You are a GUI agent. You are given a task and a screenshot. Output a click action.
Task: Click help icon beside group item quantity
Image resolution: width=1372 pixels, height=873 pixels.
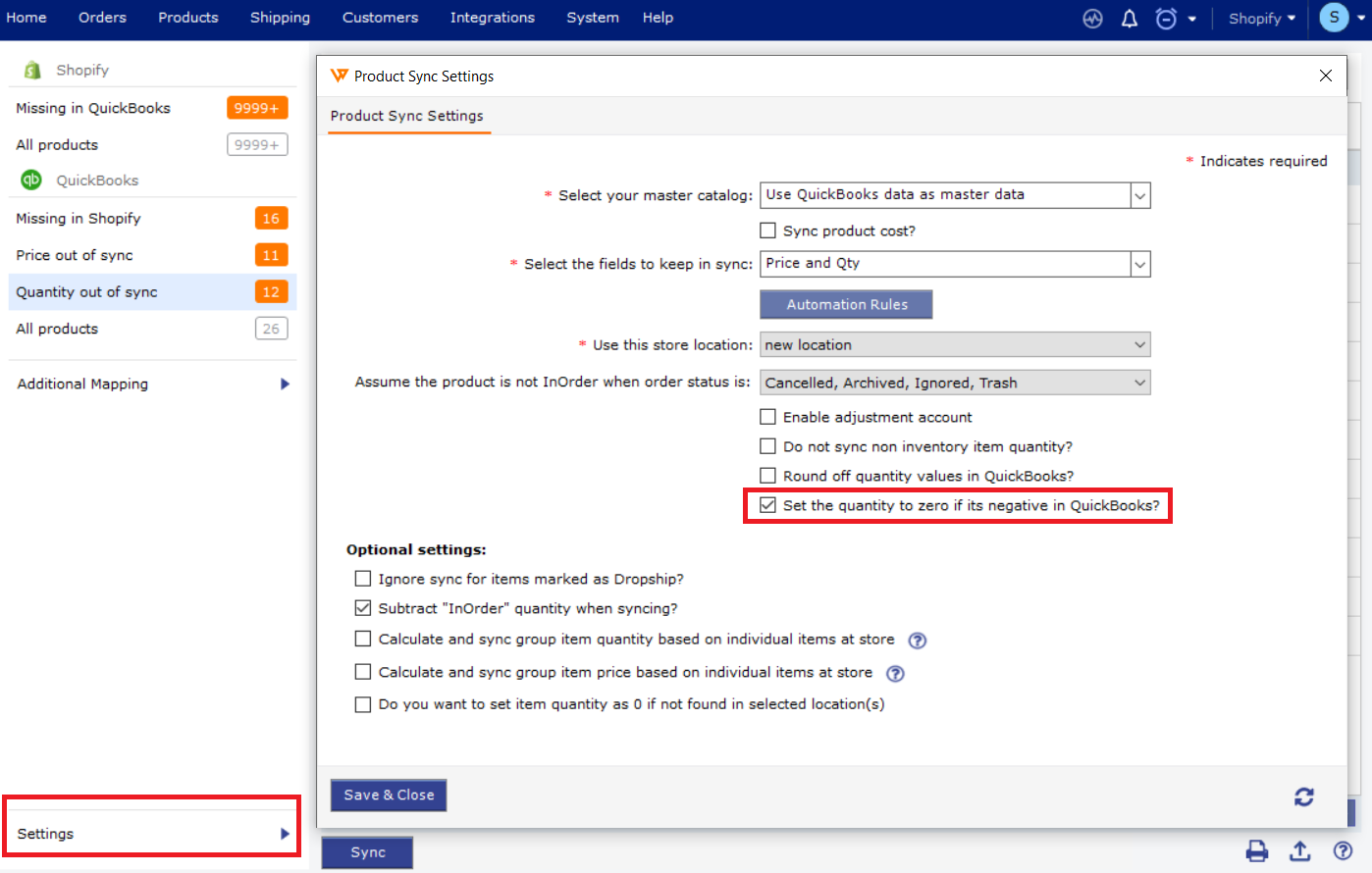click(917, 641)
